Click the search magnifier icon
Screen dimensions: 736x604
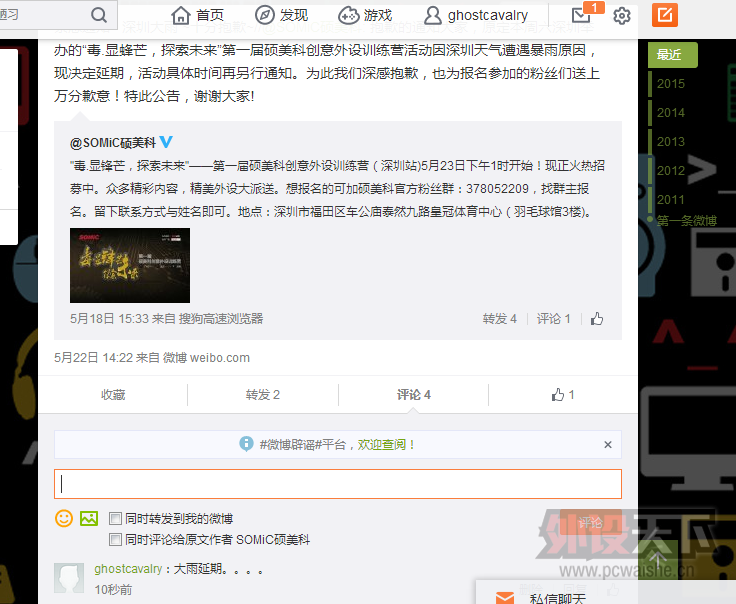click(99, 15)
